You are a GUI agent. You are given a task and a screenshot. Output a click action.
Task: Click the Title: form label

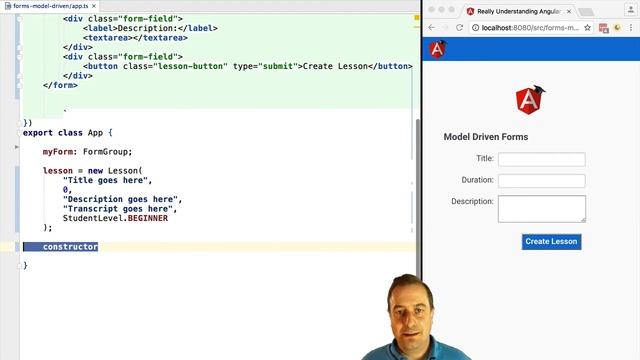485,158
